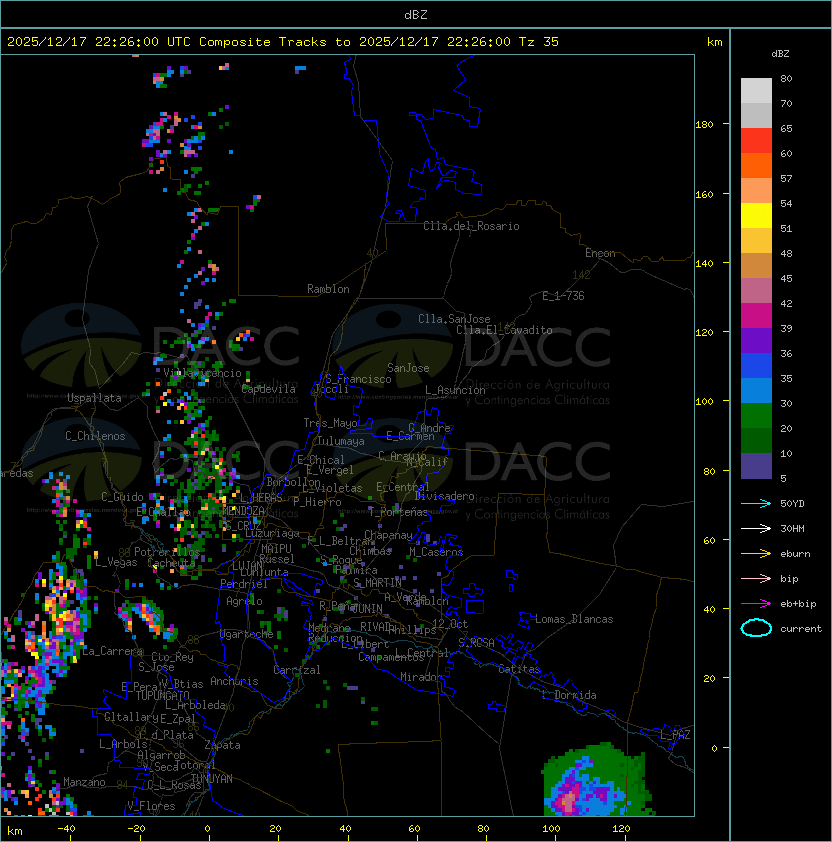Screen dimensions: 832x842
Task: Click the cyan 'current' ellipse symbol
Action: coord(756,628)
